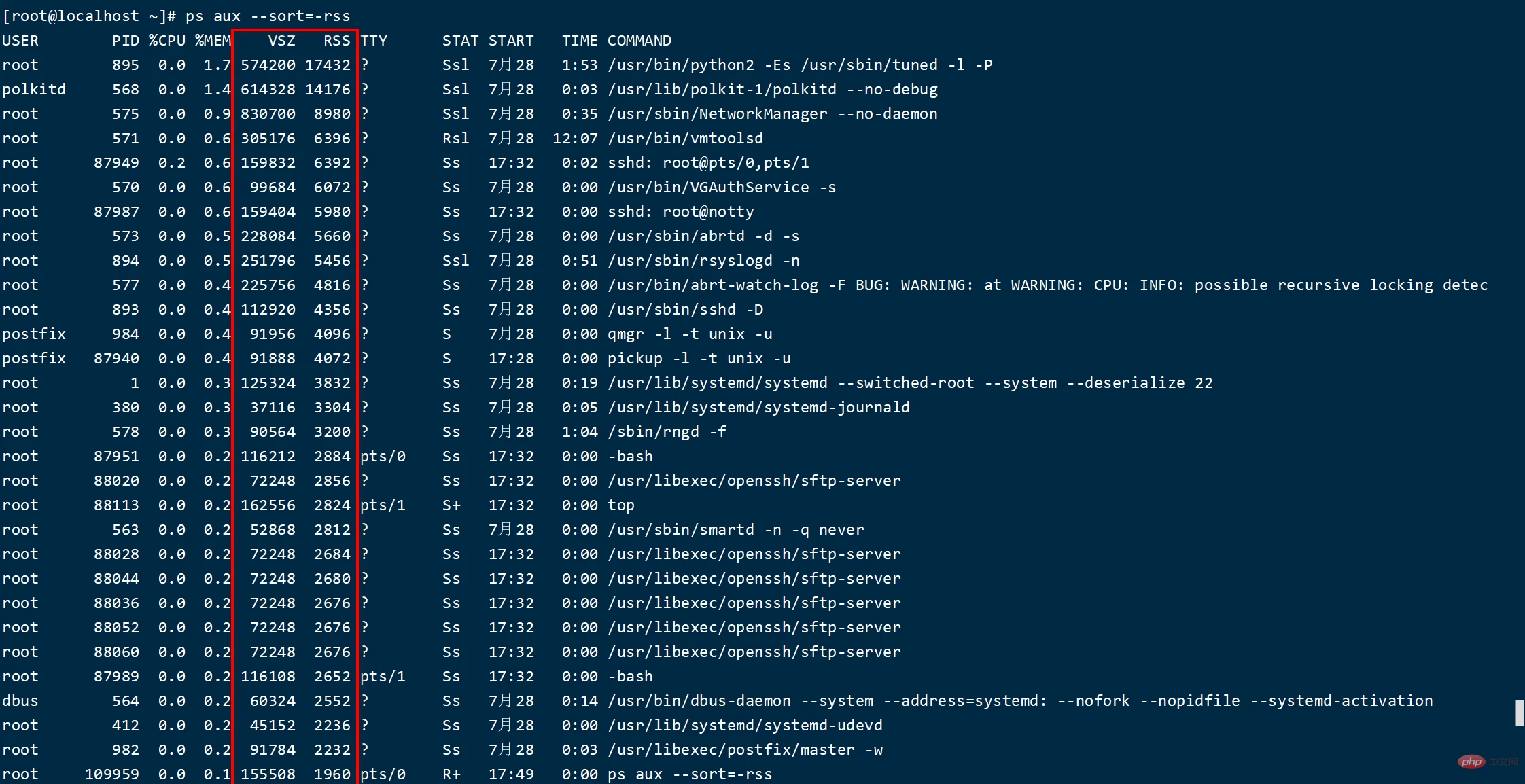1525x784 pixels.
Task: Click the systemd-journald command text
Action: click(x=759, y=408)
